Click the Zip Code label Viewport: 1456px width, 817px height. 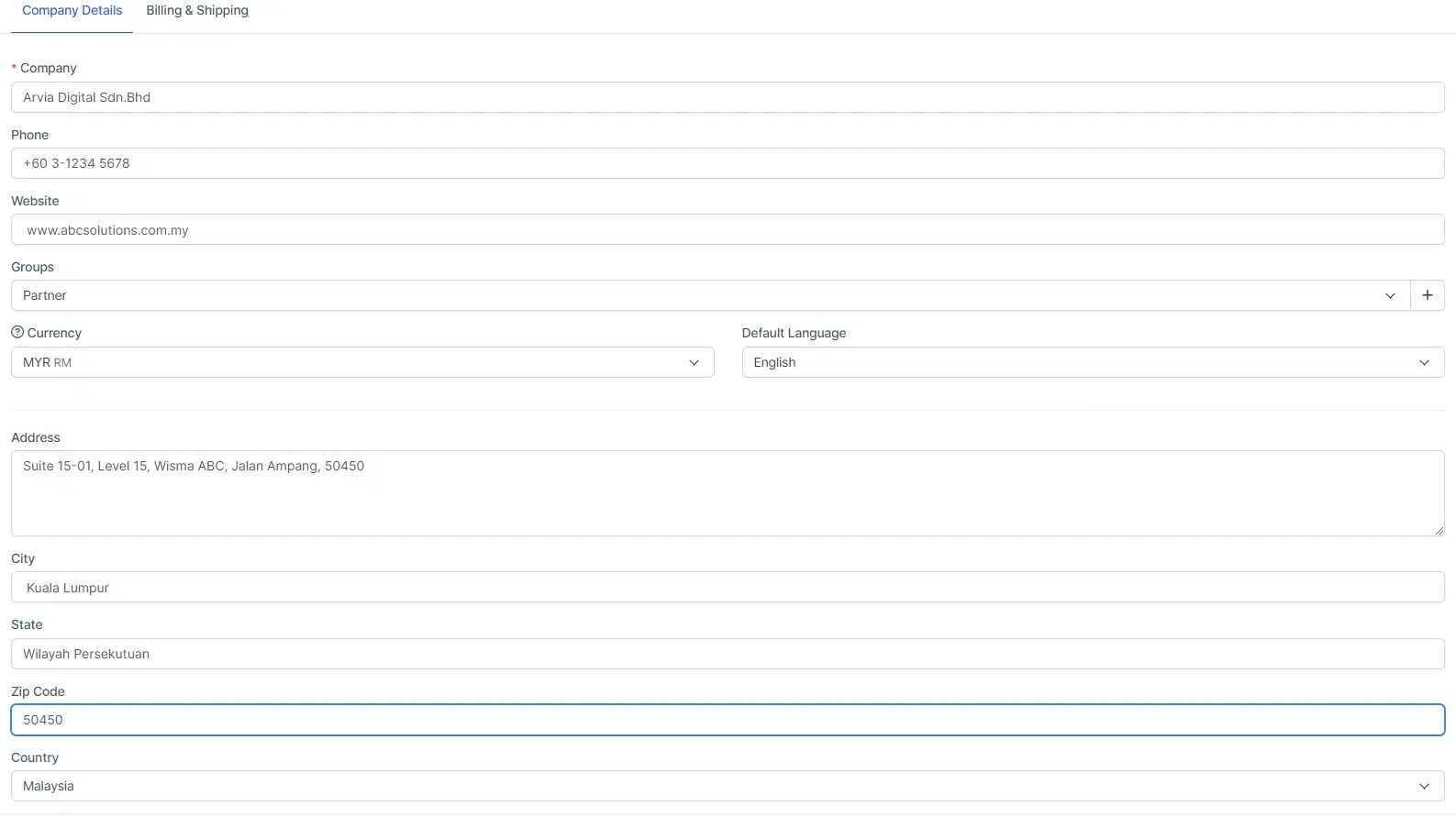(x=38, y=691)
